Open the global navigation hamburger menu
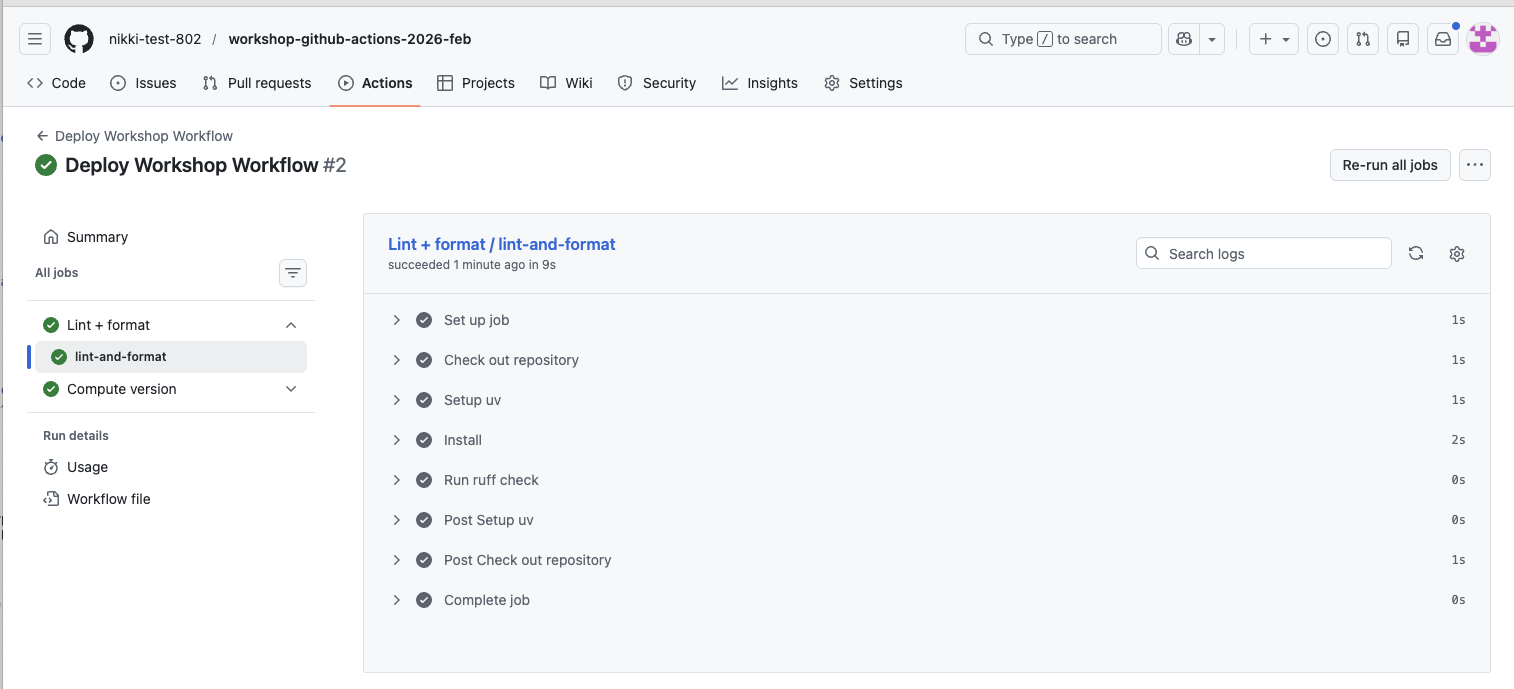The width and height of the screenshot is (1514, 689). [x=34, y=38]
